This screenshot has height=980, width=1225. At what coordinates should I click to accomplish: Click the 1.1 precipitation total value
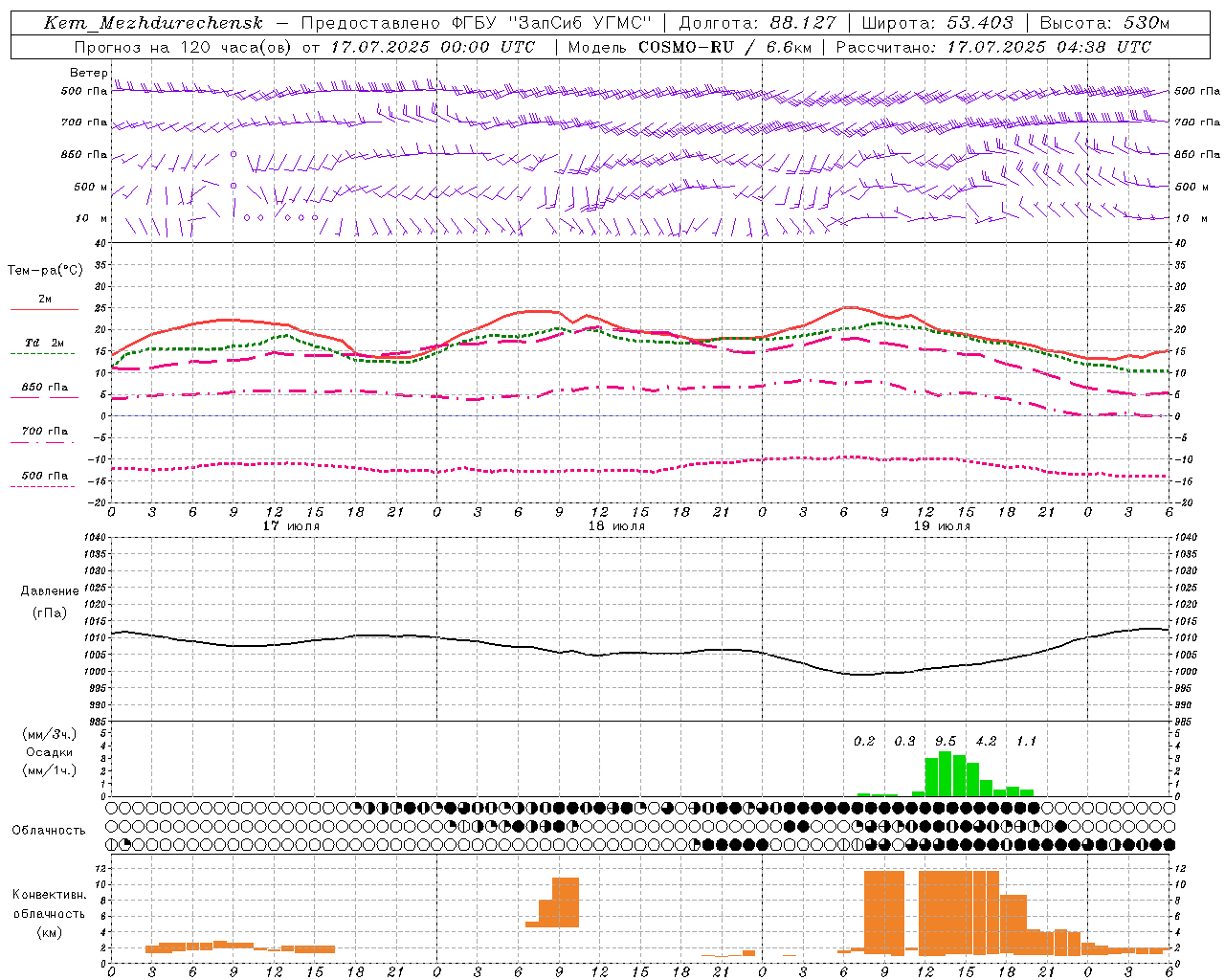(1026, 742)
